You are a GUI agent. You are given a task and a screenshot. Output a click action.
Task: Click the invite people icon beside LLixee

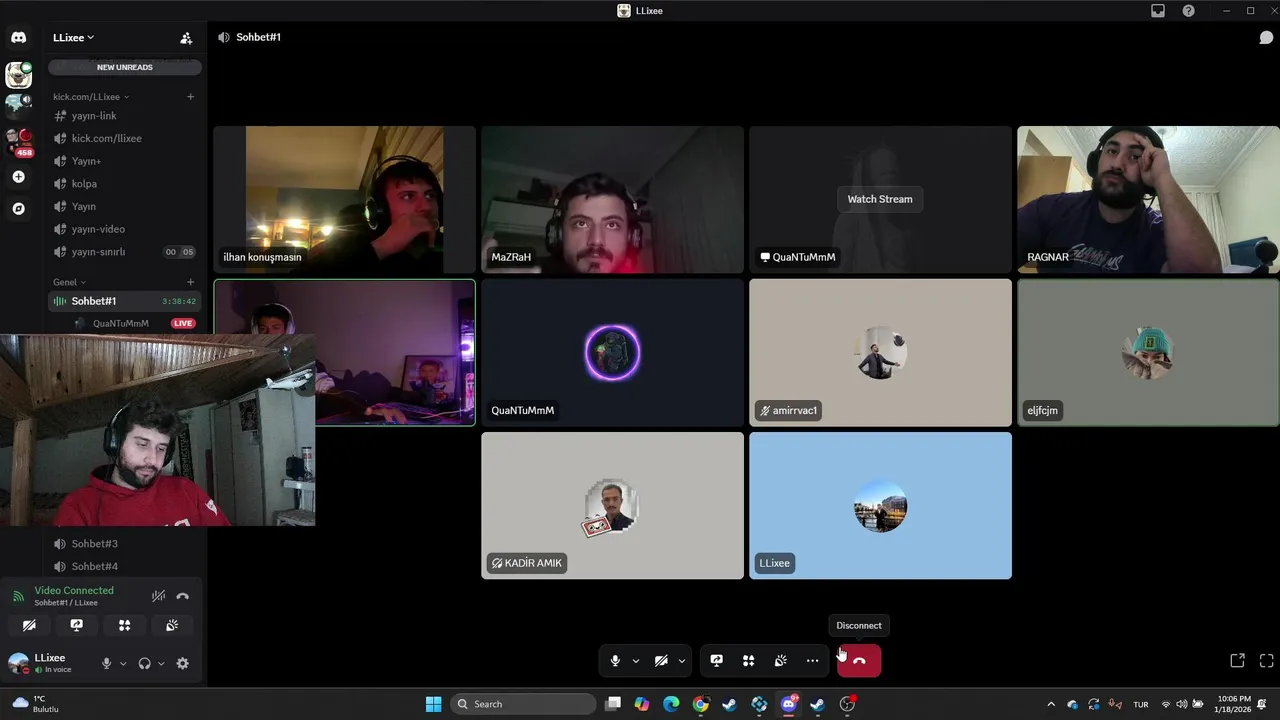186,38
